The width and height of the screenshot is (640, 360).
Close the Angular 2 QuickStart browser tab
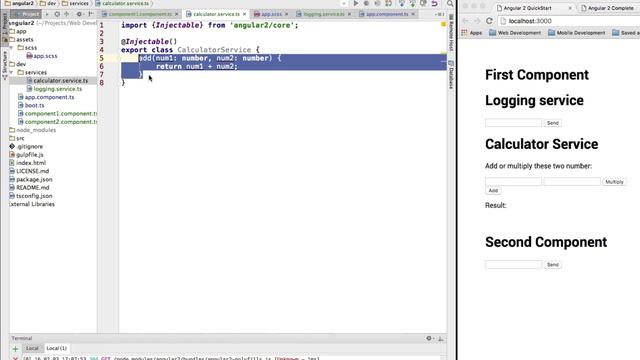coord(570,8)
